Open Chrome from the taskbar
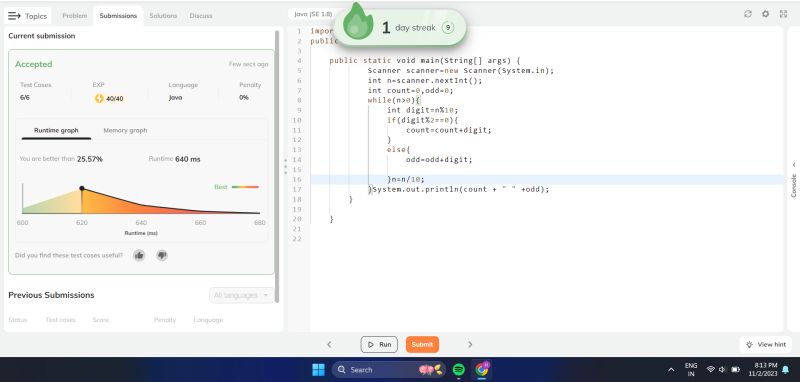Viewport: 800px width, 382px height. tap(481, 370)
